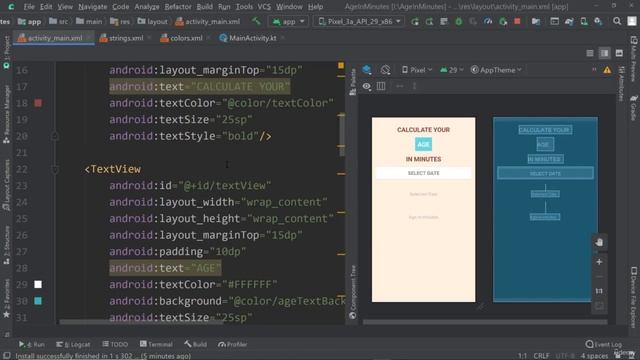Switch to Code-only editor view
The width and height of the screenshot is (640, 360).
pyautogui.click(x=590, y=53)
